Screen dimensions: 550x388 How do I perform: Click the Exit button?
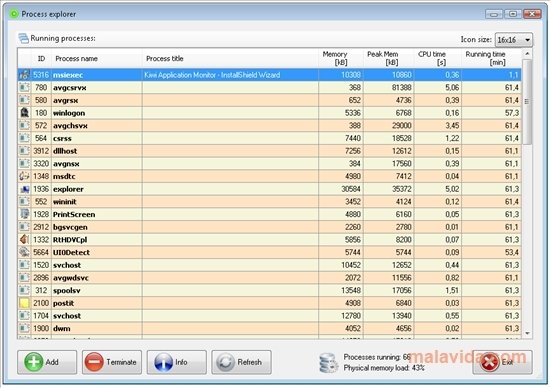pyautogui.click(x=502, y=362)
